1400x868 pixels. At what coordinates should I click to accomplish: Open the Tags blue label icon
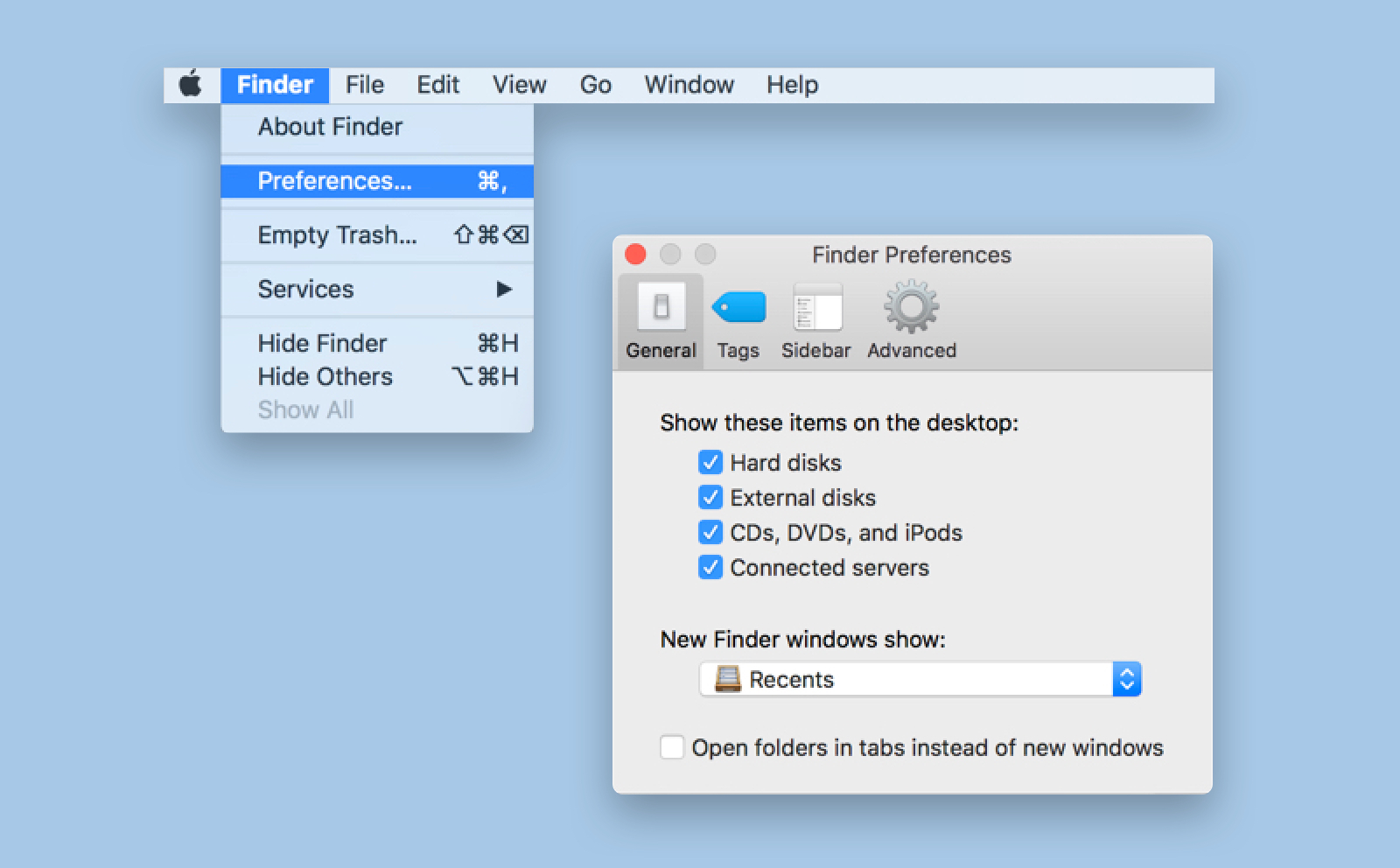[x=738, y=307]
